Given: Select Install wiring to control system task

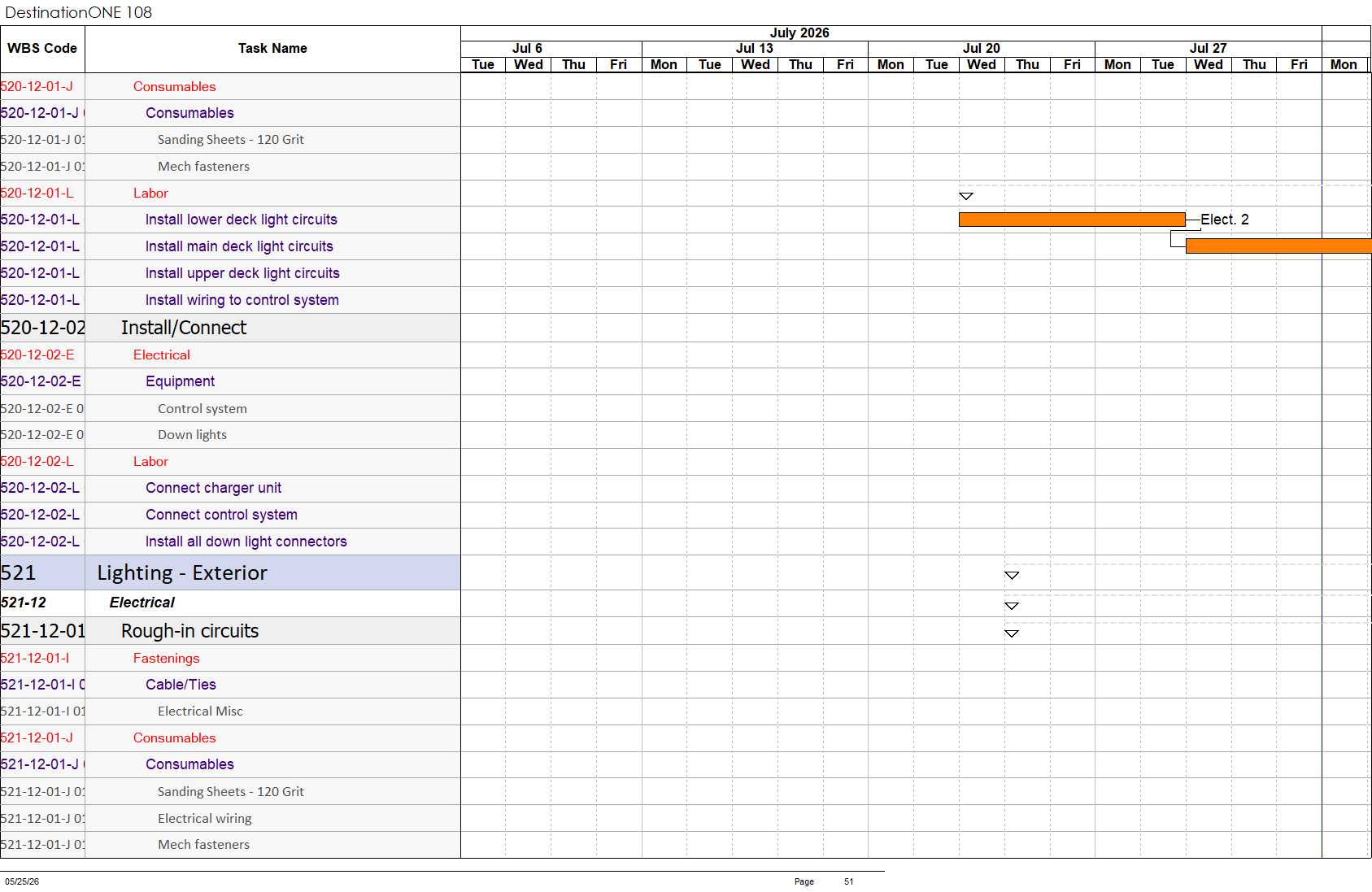Looking at the screenshot, I should tap(230, 300).
